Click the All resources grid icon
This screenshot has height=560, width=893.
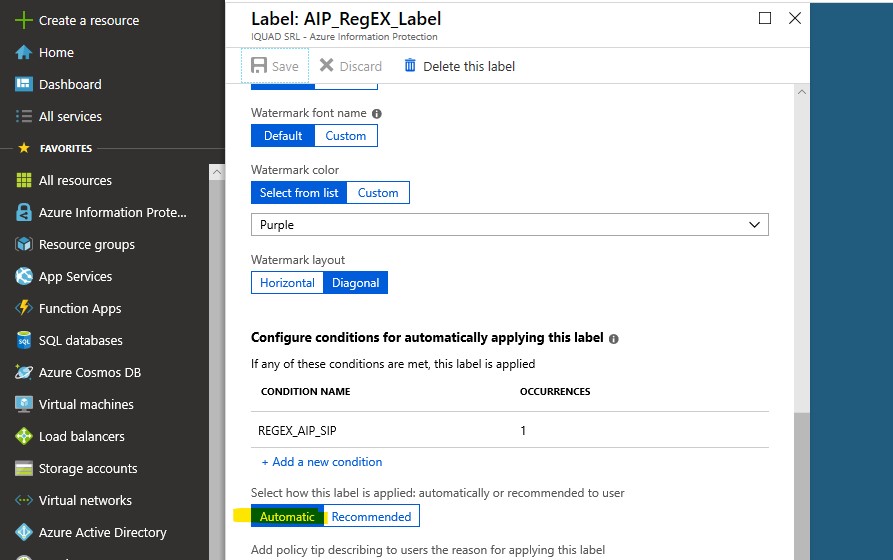[x=23, y=181]
